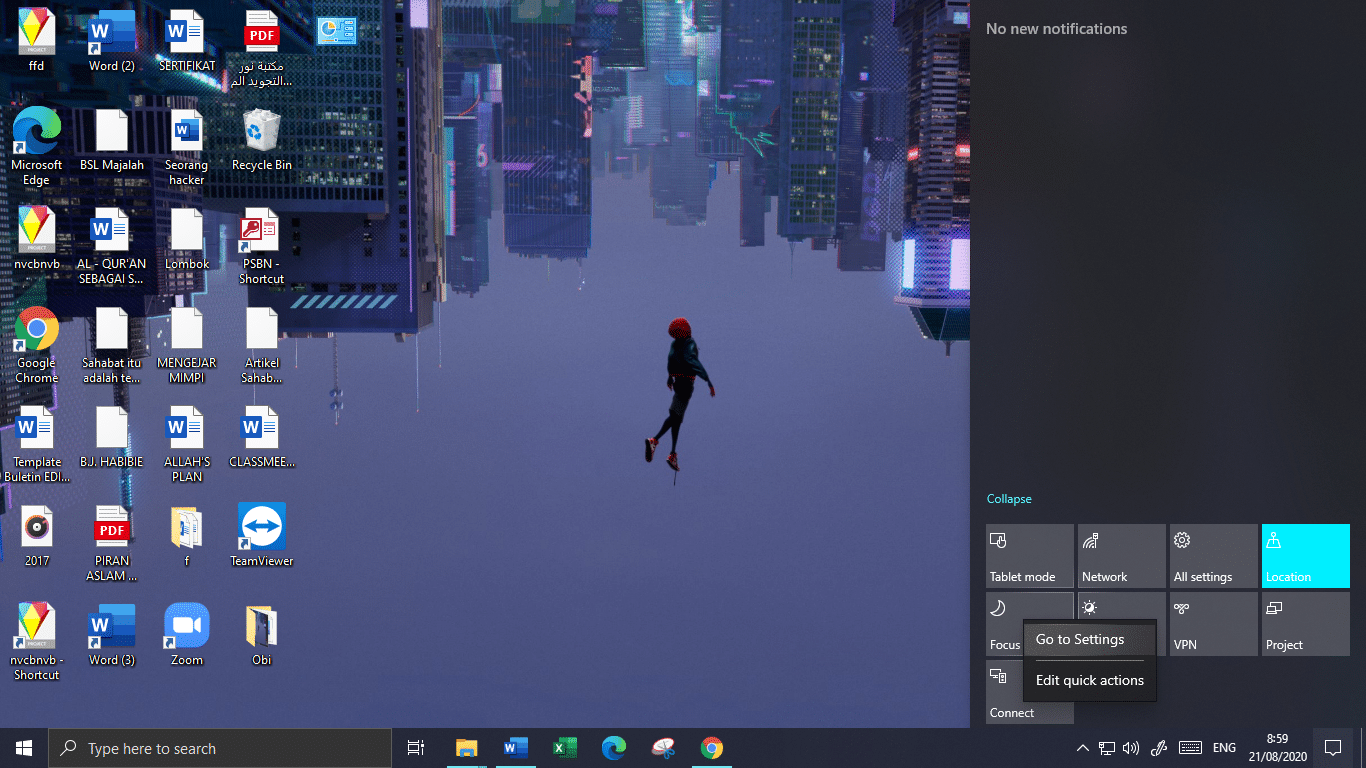Open File Explorer from the taskbar

coord(467,748)
